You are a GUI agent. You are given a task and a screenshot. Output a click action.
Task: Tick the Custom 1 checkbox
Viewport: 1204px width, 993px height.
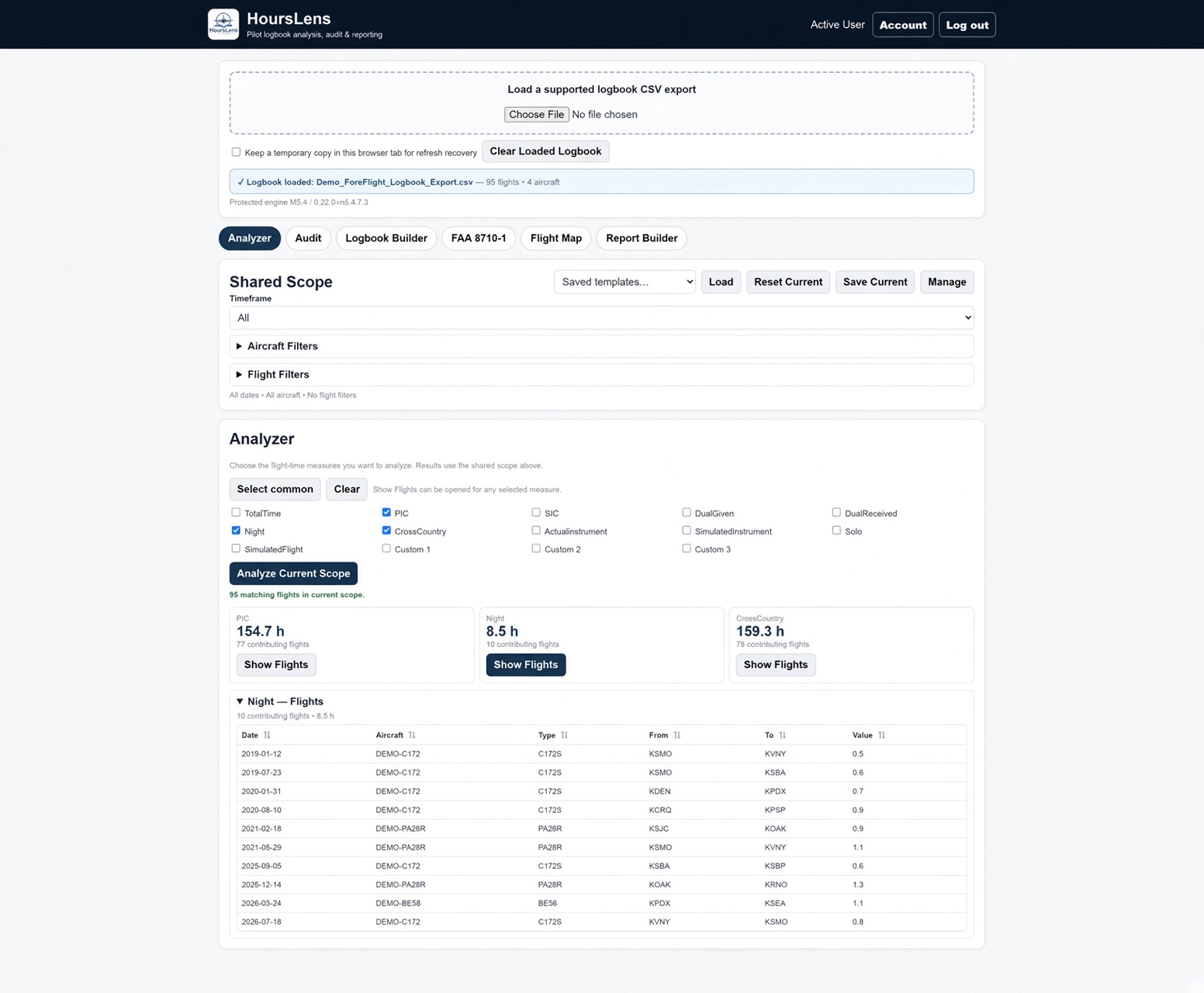pyautogui.click(x=386, y=548)
